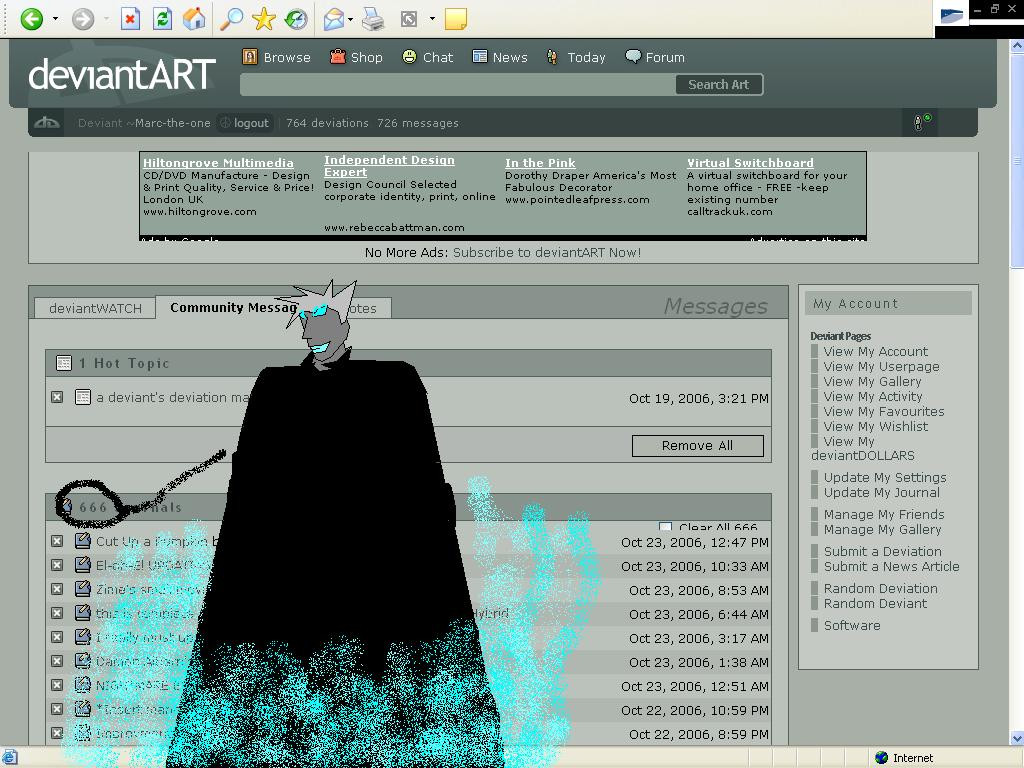Screen dimensions: 1024x768
Task: Go to the Shop section
Action: pos(356,57)
